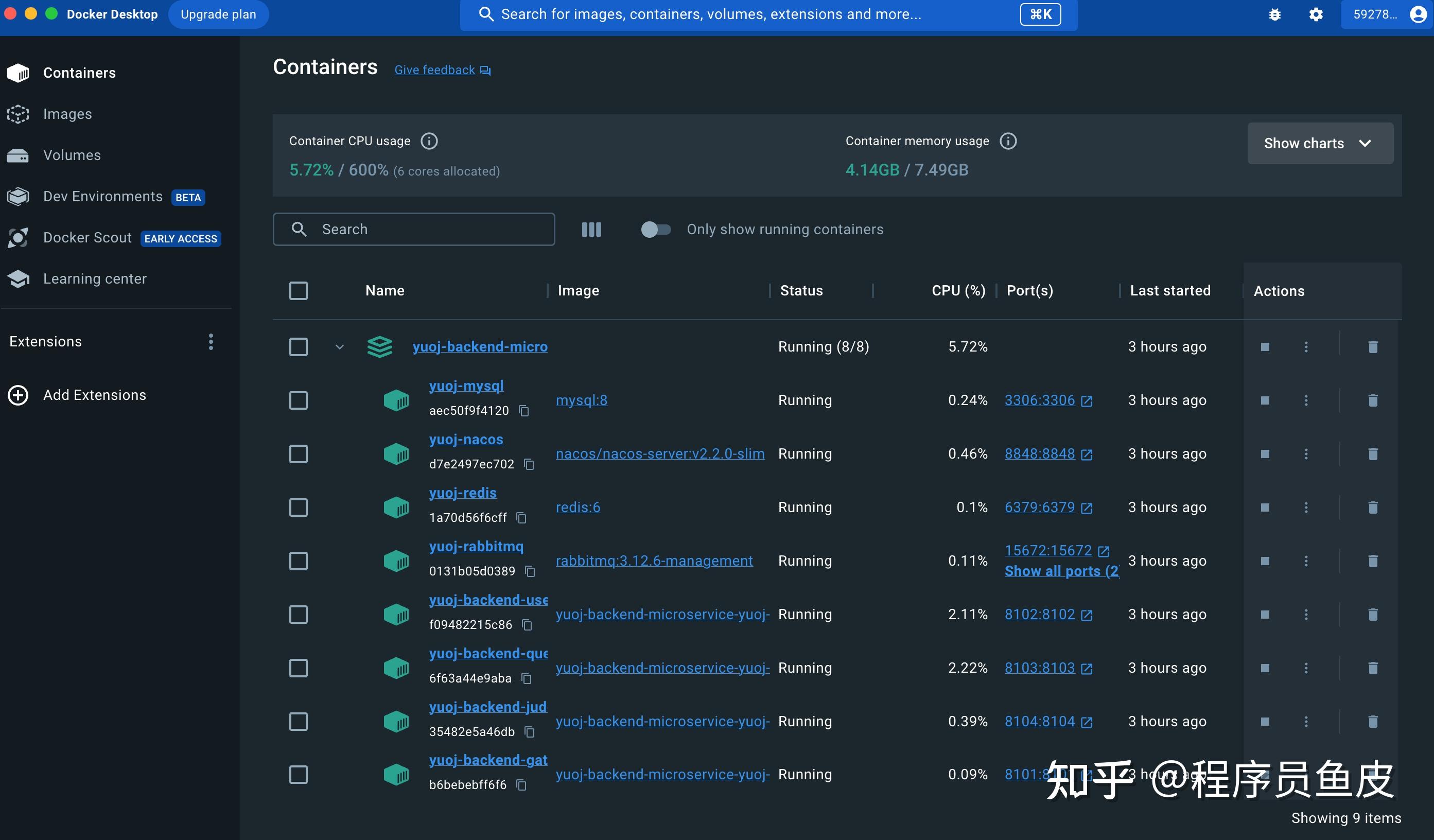
Task: Delete the yuoj-nacos container
Action: tap(1373, 454)
